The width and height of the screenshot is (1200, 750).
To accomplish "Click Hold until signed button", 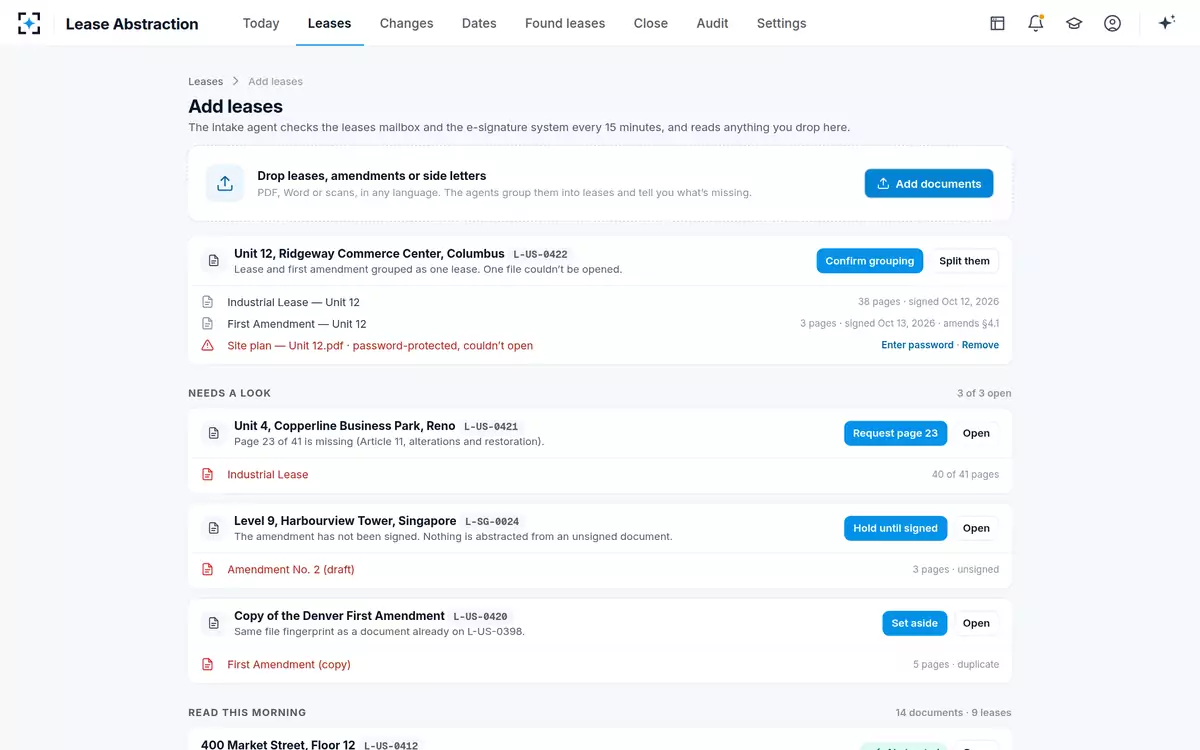I will pos(895,528).
